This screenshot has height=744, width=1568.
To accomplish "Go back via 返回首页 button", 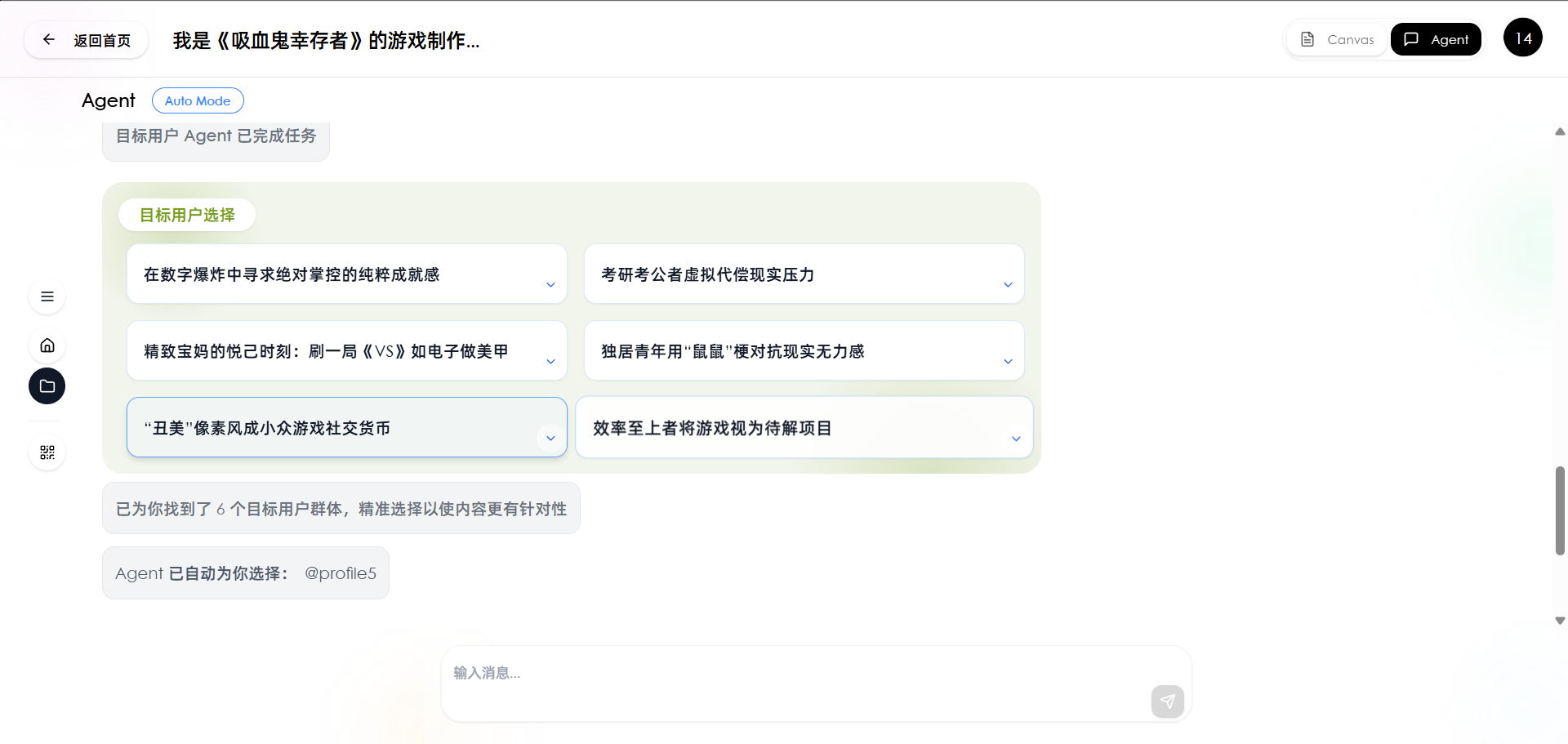I will (87, 40).
